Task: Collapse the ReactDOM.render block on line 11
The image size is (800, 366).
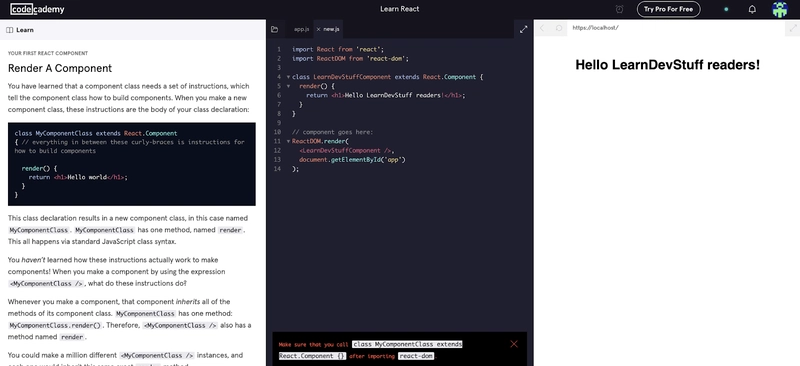Action: [x=288, y=141]
